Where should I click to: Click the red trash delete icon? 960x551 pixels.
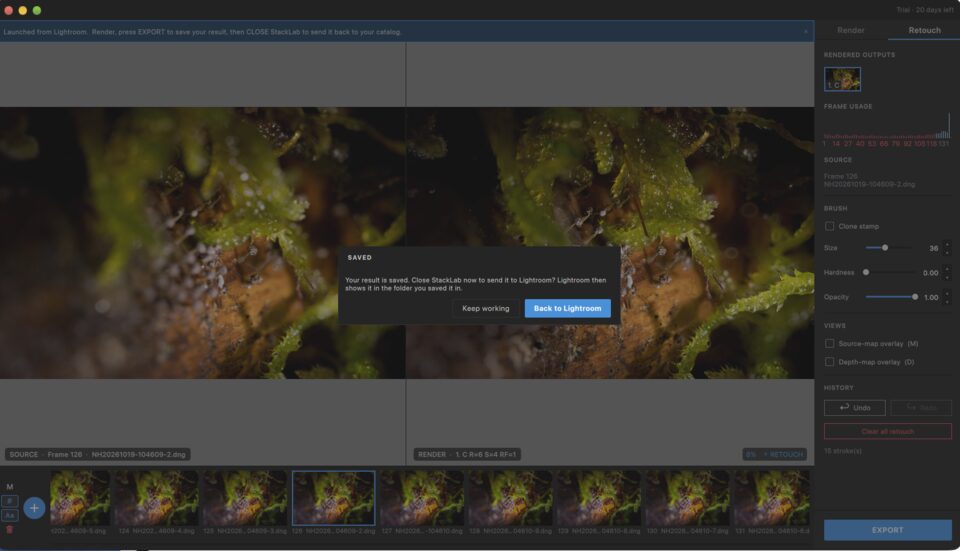pyautogui.click(x=9, y=530)
